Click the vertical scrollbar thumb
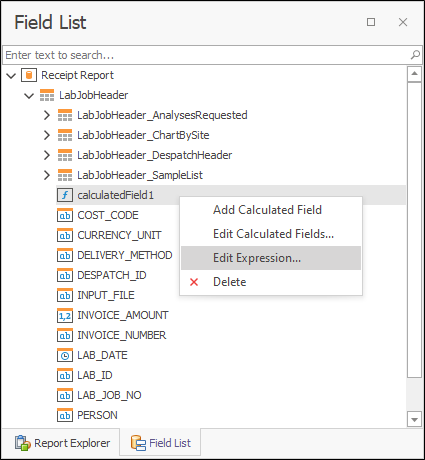 point(414,230)
